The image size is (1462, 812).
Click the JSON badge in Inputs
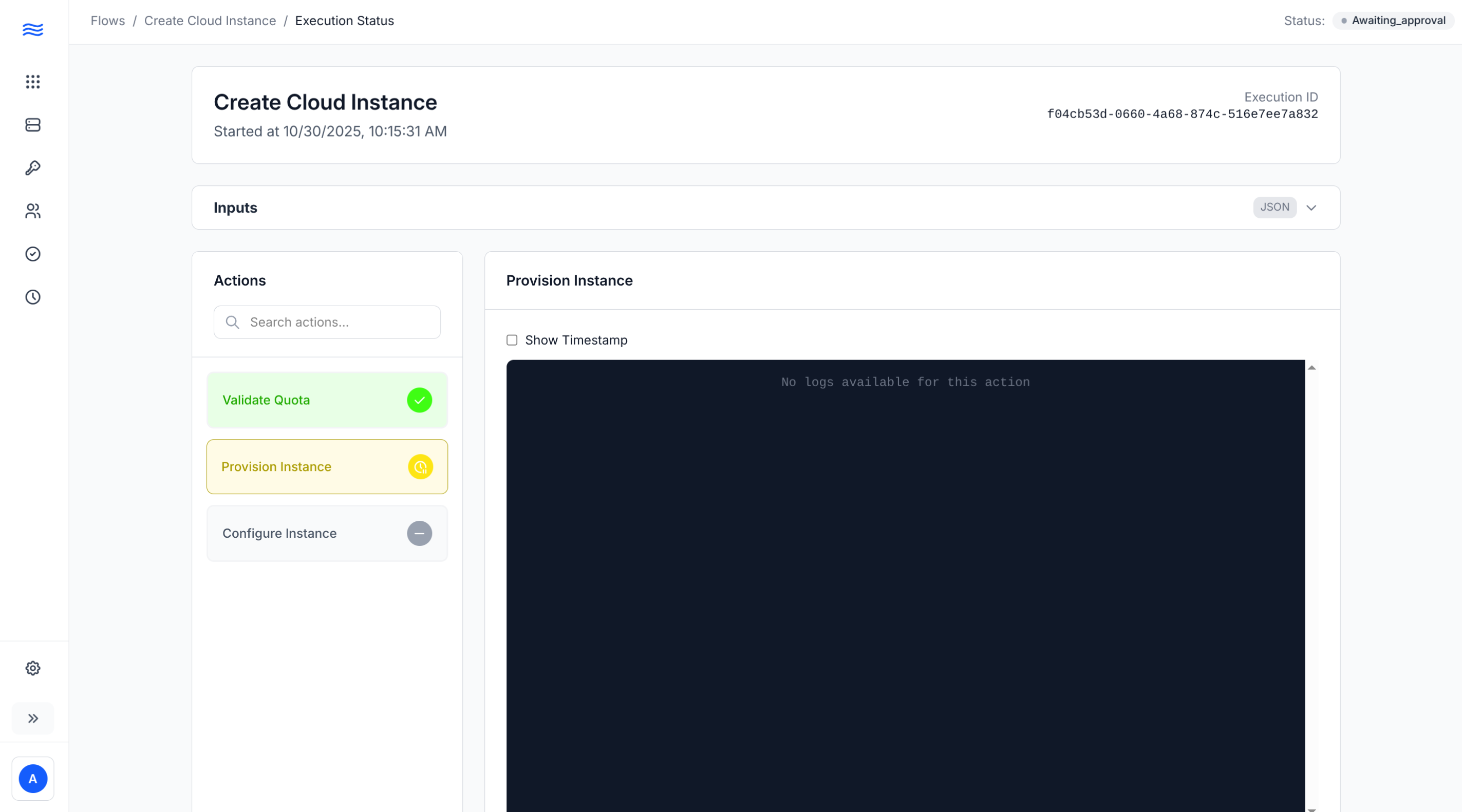(x=1274, y=207)
